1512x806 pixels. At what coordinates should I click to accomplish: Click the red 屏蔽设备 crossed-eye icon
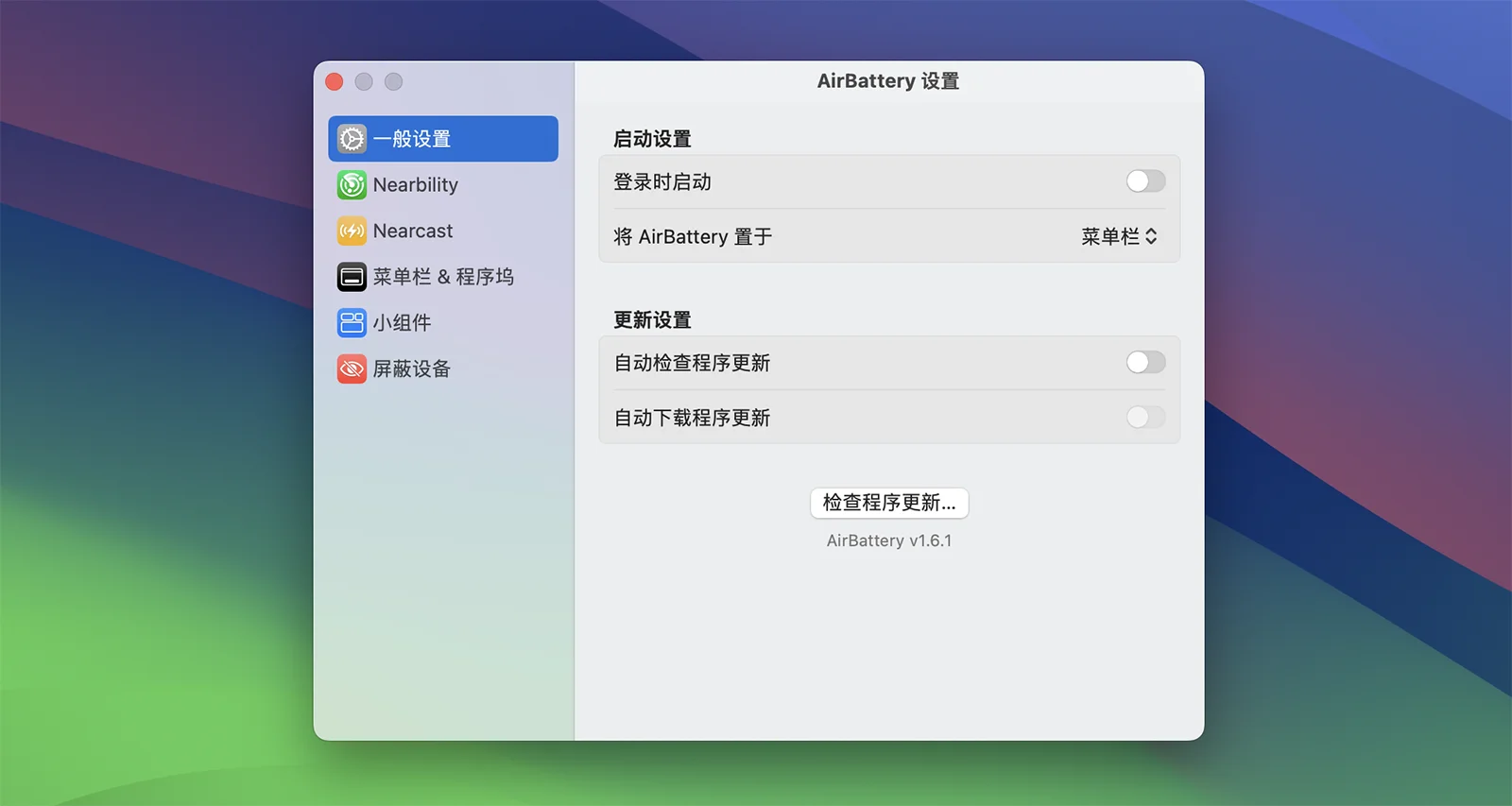pos(352,369)
